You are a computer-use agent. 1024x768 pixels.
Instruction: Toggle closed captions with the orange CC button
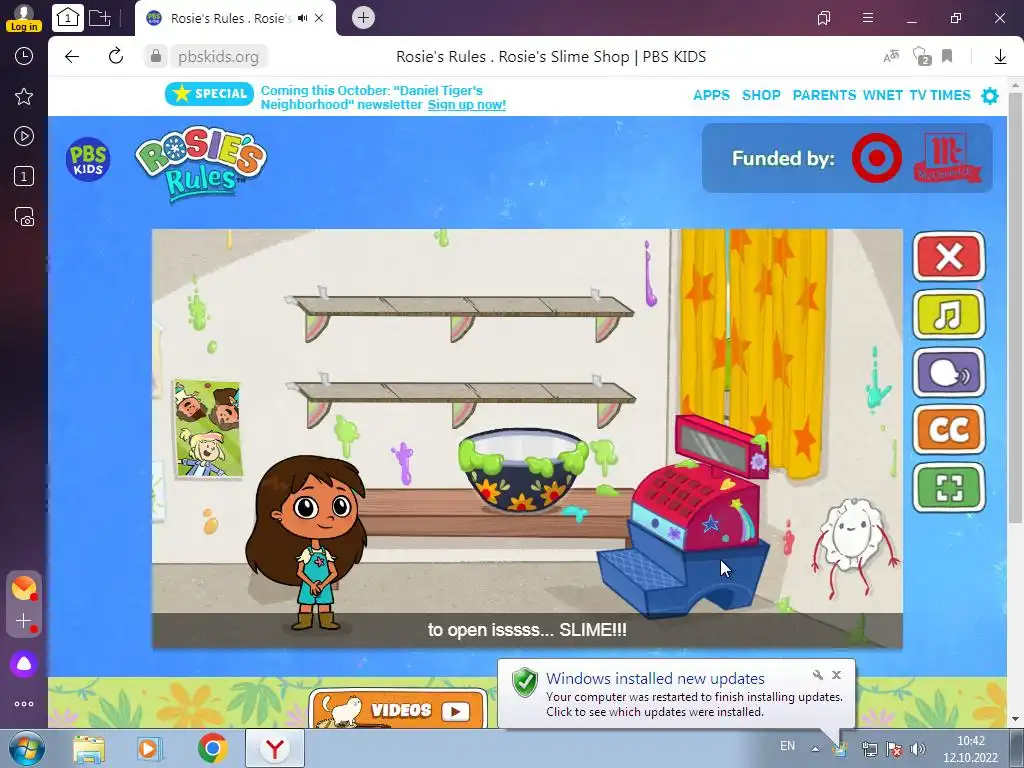click(948, 430)
